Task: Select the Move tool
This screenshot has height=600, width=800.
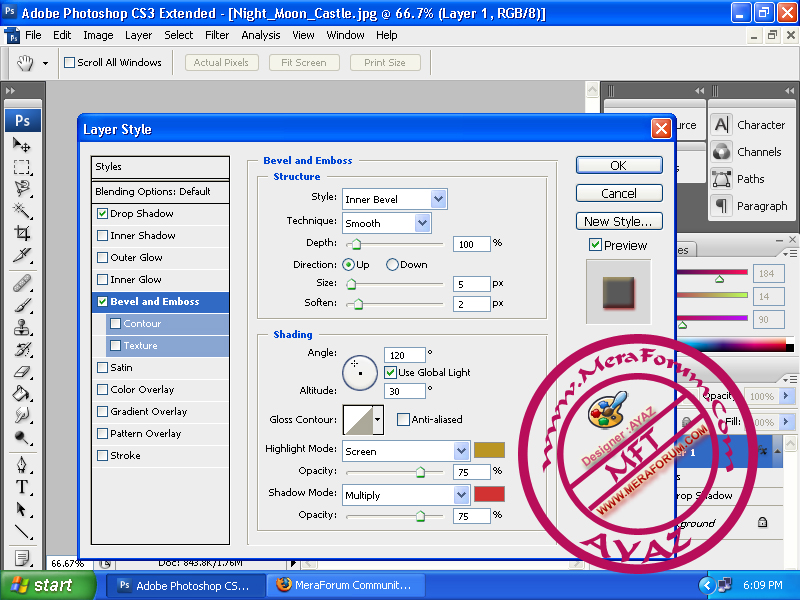Action: click(21, 145)
